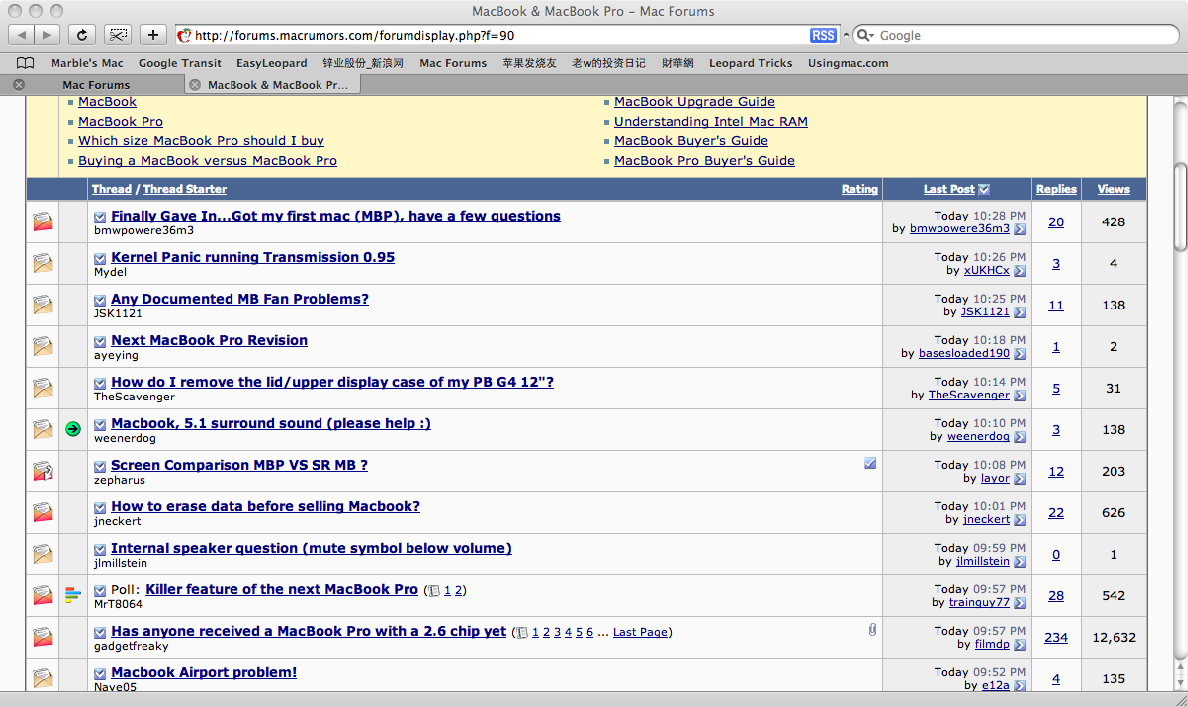This screenshot has height=707, width=1188.
Task: Go to last post by trainguy77 arrow
Action: [1020, 603]
